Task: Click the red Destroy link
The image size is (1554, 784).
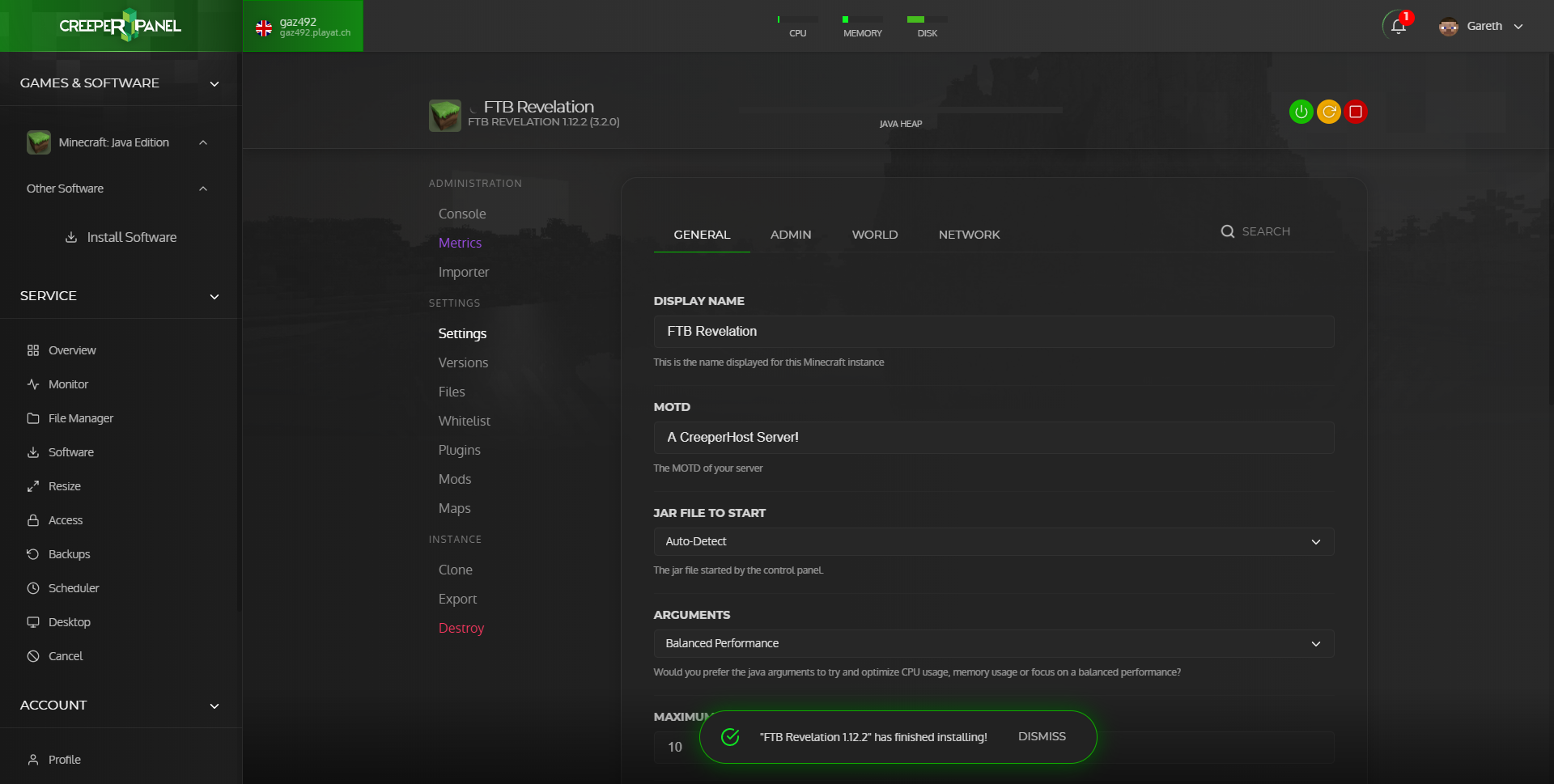Action: 461,628
